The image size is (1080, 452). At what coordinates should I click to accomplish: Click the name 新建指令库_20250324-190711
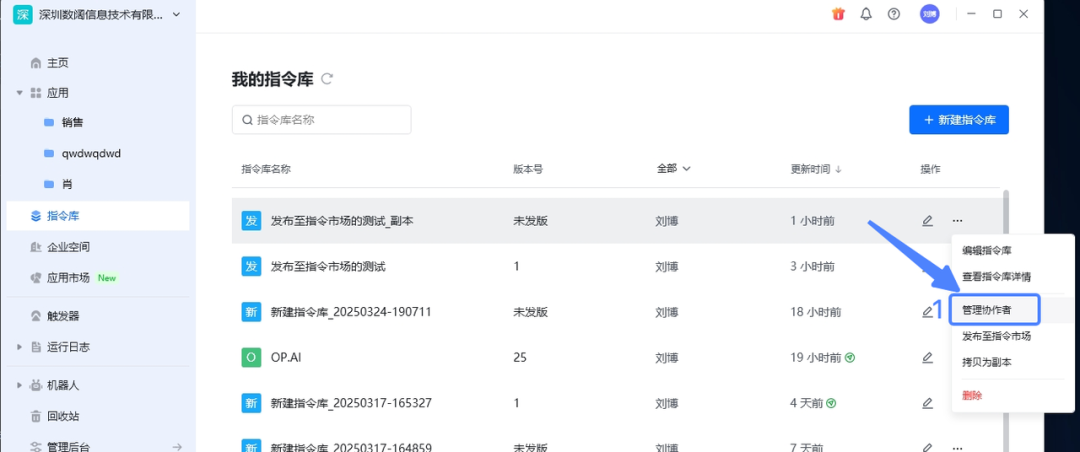[x=351, y=311]
